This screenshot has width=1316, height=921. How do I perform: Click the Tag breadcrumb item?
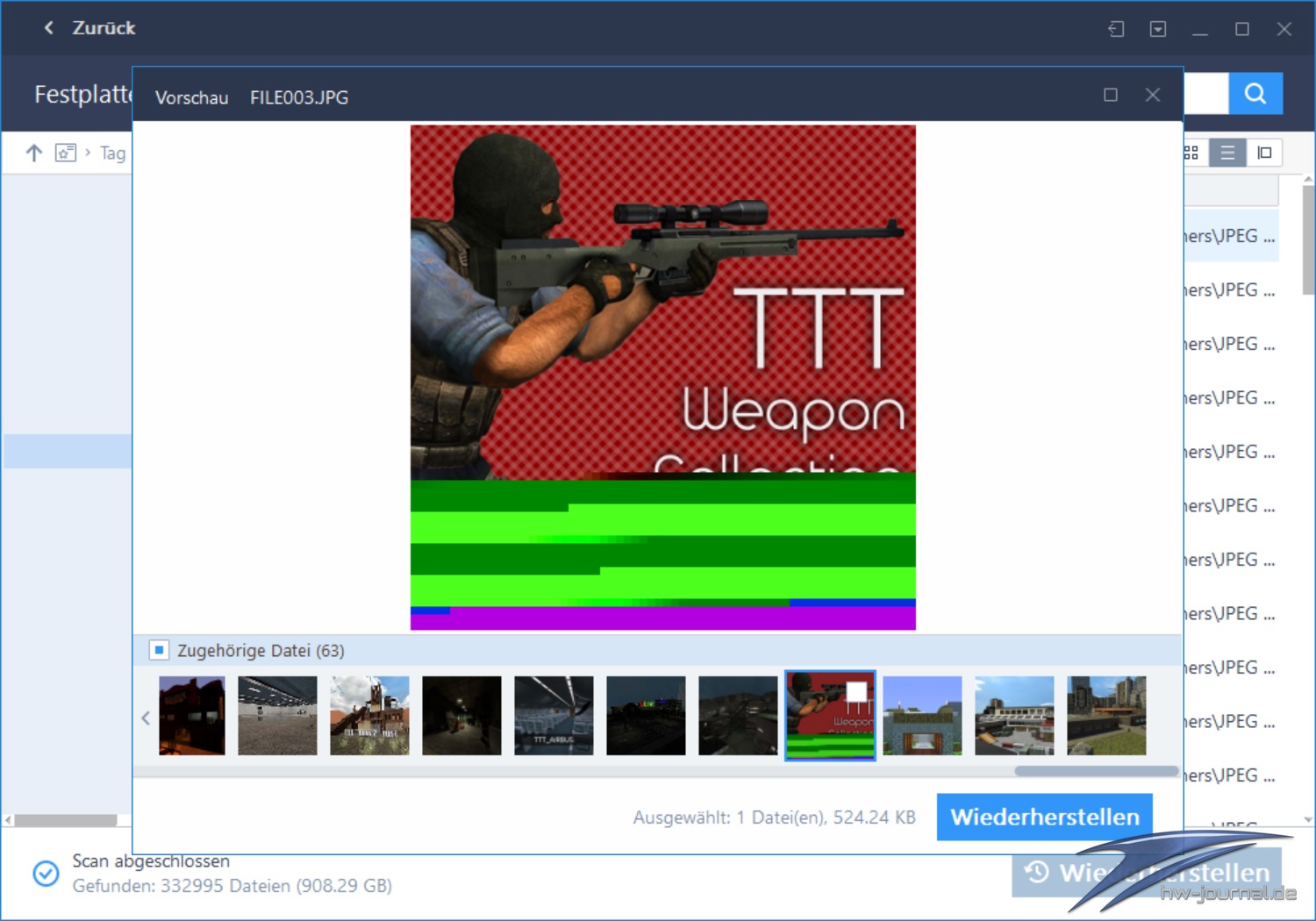click(112, 153)
